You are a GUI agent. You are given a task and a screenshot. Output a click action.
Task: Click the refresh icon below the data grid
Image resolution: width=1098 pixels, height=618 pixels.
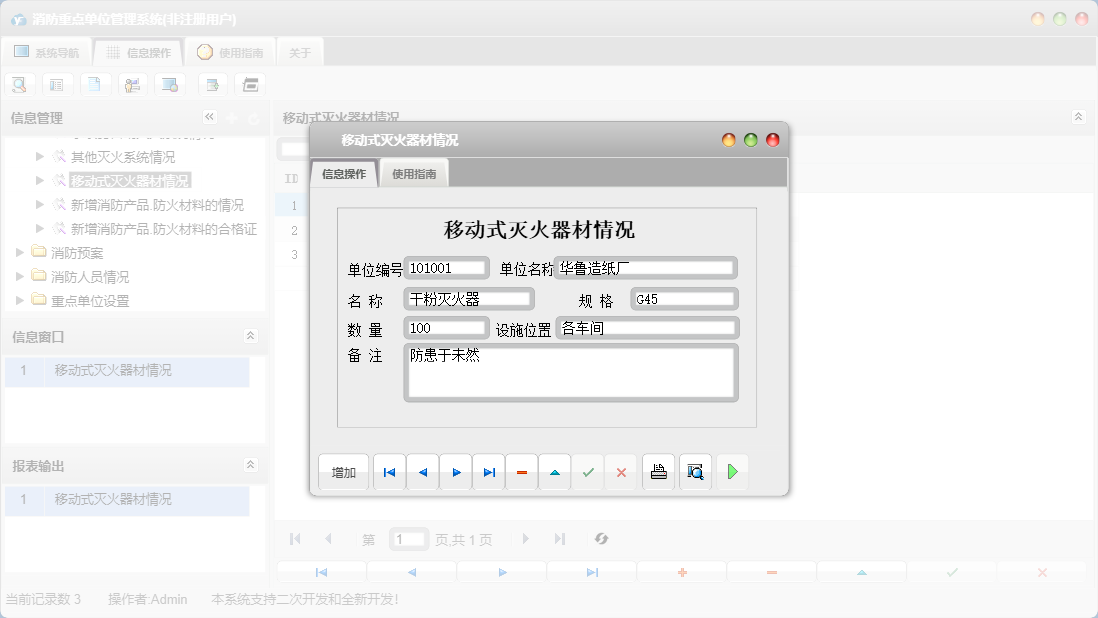pyautogui.click(x=601, y=539)
